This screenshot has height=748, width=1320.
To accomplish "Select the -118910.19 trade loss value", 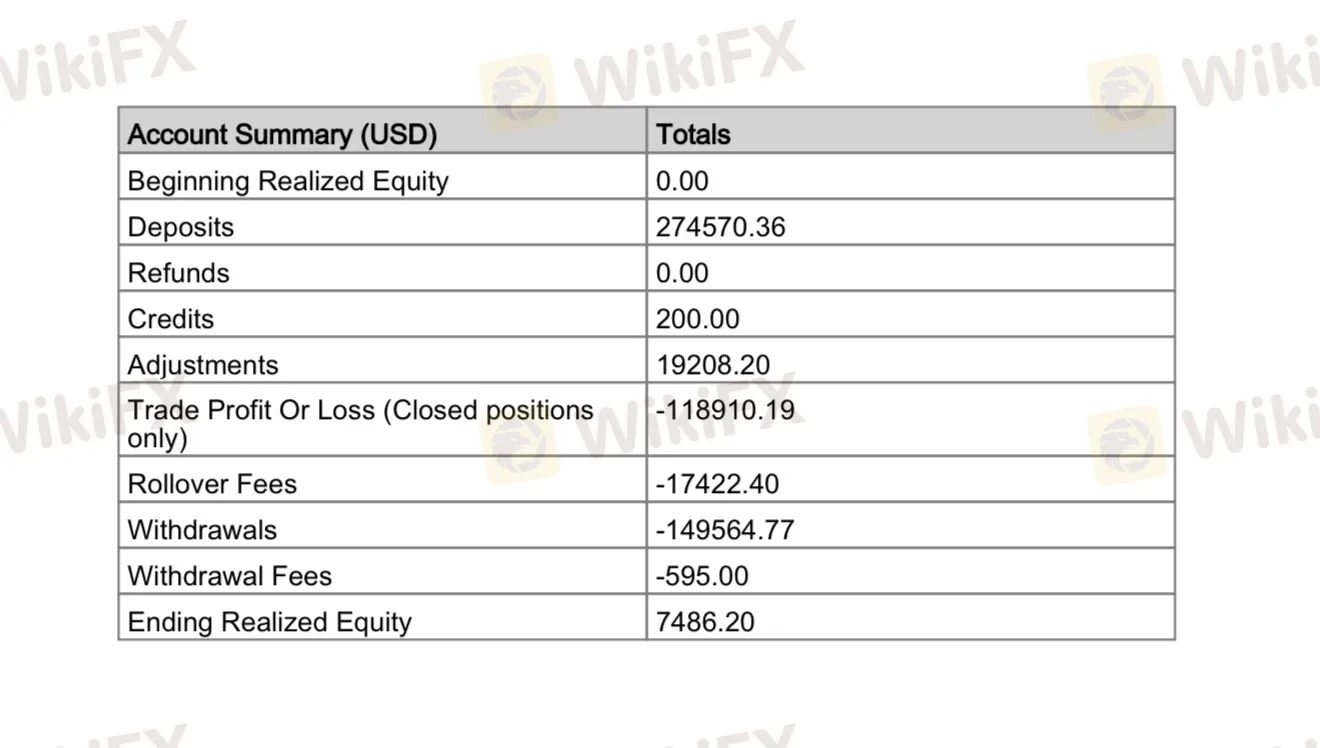I will click(725, 411).
